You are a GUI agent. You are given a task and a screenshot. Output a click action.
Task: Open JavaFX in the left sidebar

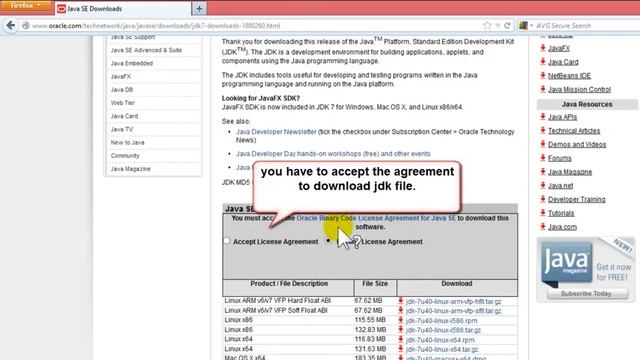(121, 76)
